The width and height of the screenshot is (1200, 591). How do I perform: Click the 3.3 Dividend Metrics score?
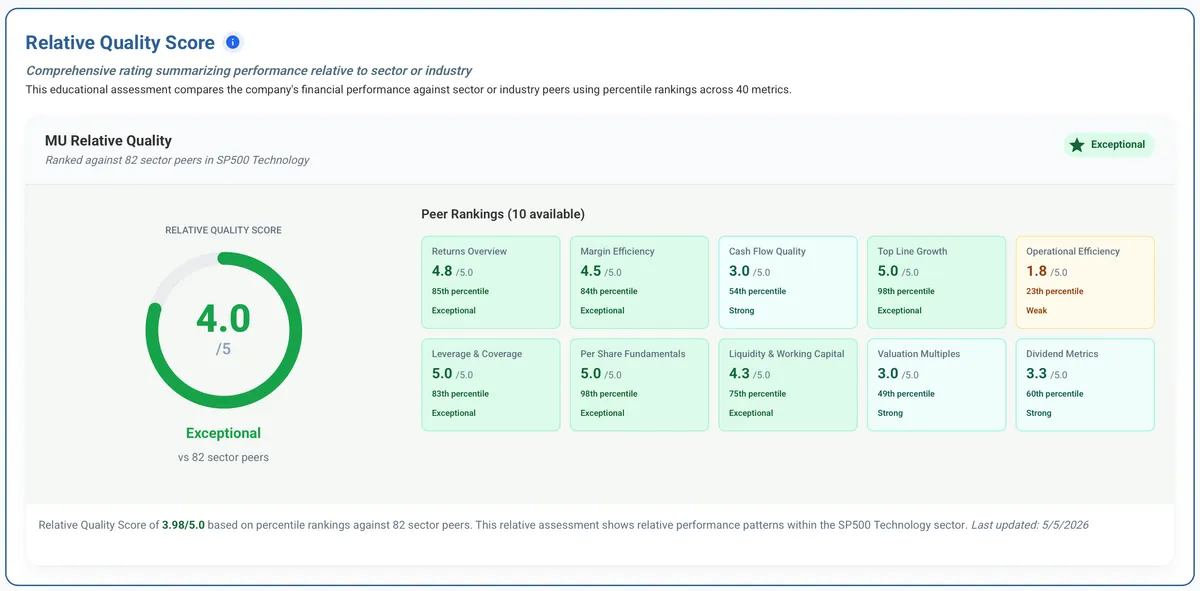(1036, 374)
